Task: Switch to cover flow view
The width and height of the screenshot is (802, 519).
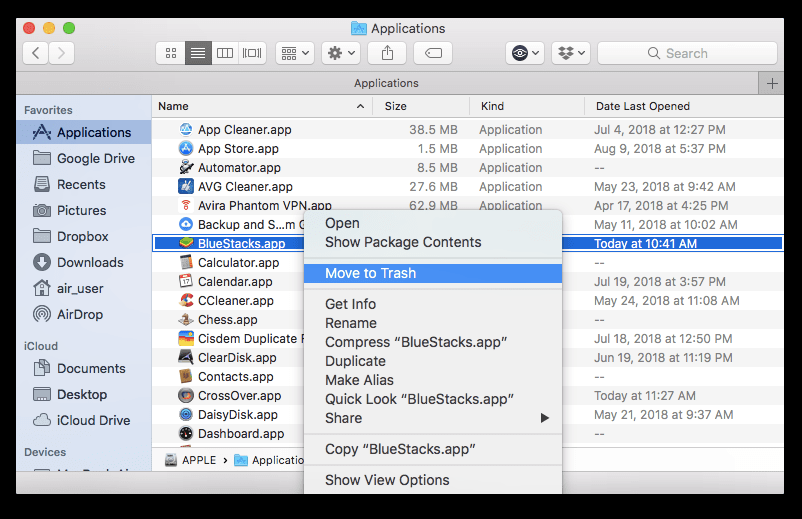Action: pos(252,53)
